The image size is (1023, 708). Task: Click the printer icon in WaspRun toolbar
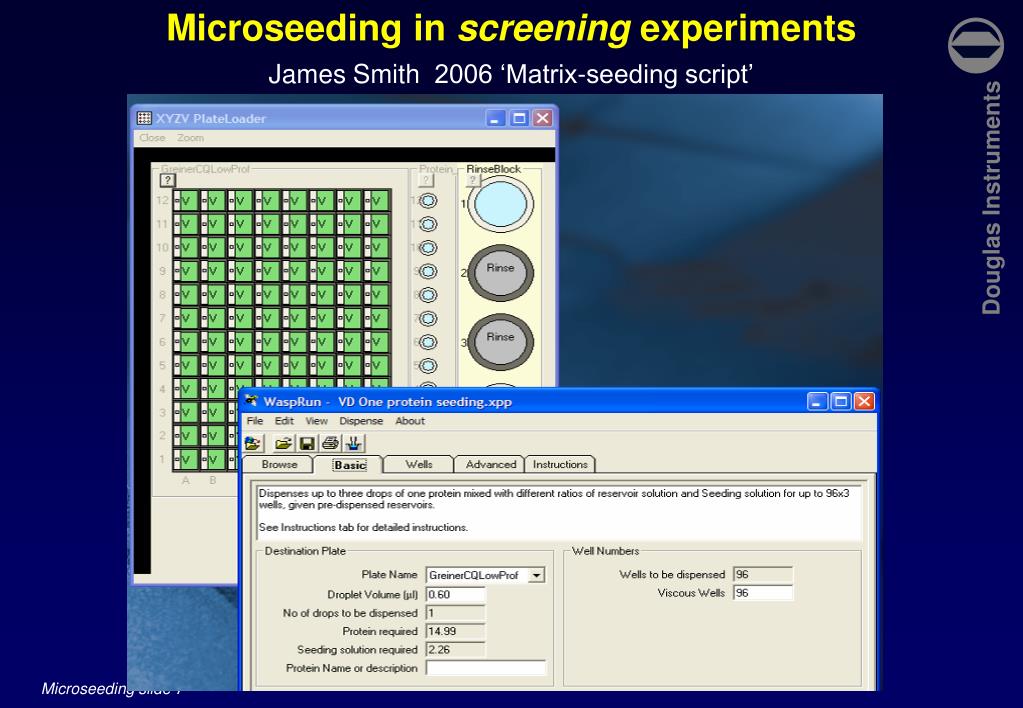330,444
